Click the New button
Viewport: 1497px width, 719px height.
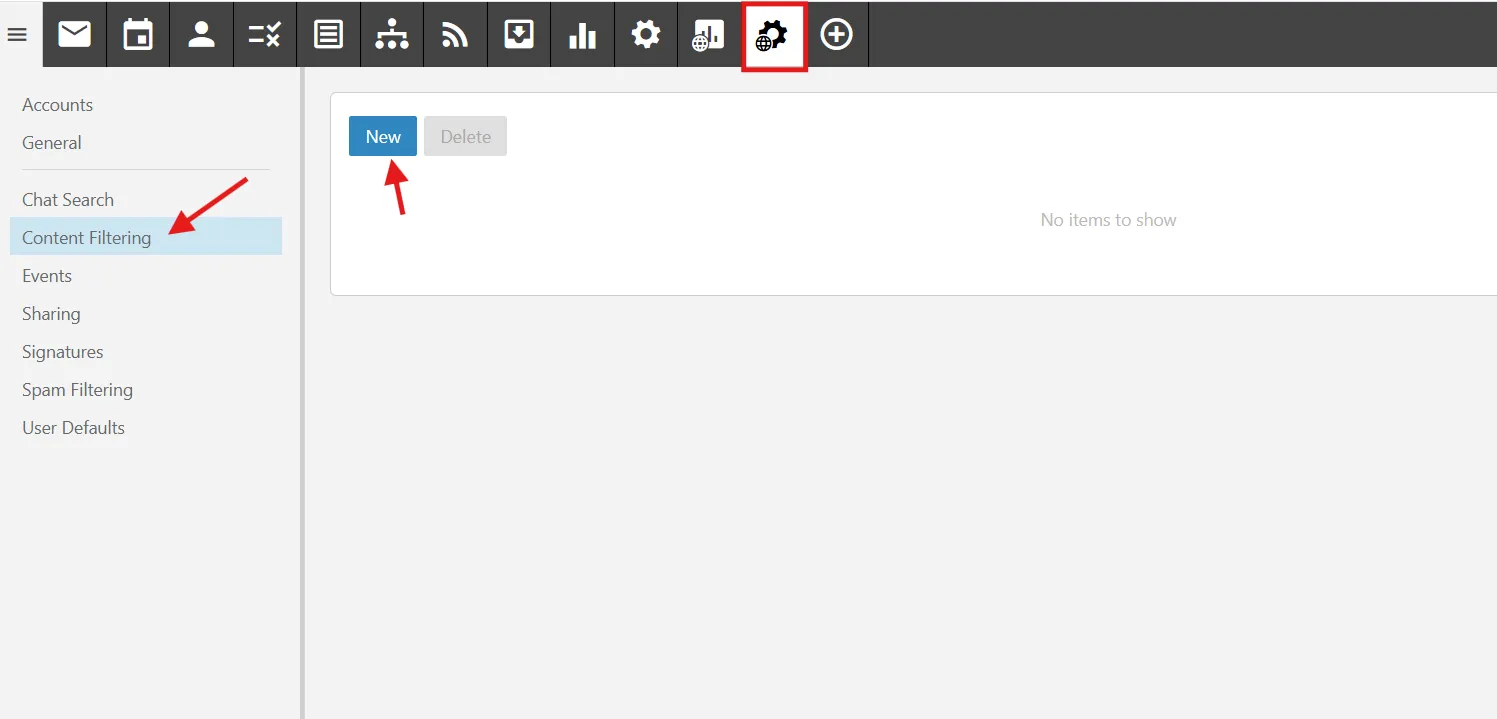pos(382,136)
